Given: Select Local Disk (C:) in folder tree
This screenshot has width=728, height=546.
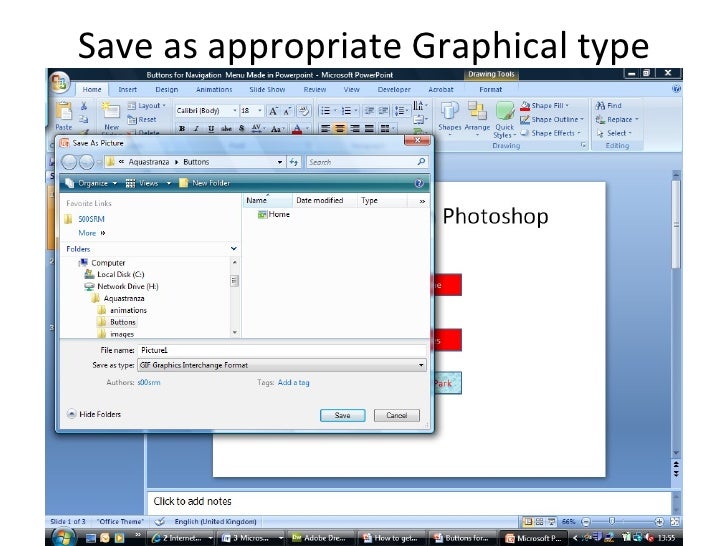Looking at the screenshot, I should pos(115,274).
